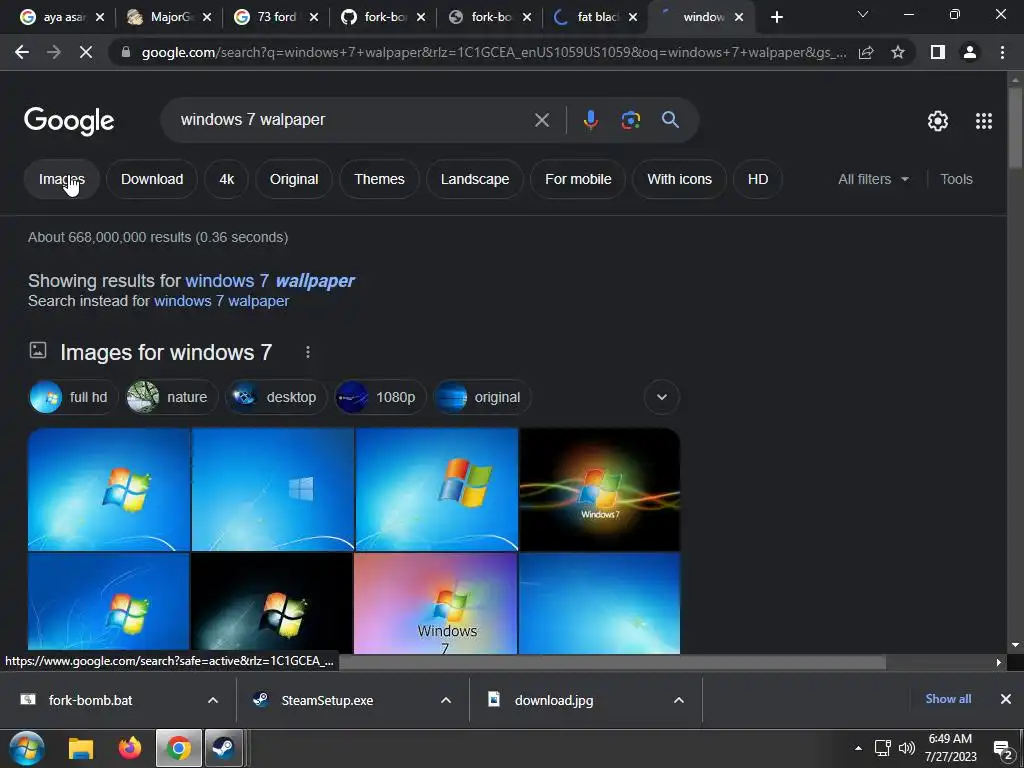Select the 'full hd' image chip
Viewport: 1024px width, 768px height.
pos(72,397)
